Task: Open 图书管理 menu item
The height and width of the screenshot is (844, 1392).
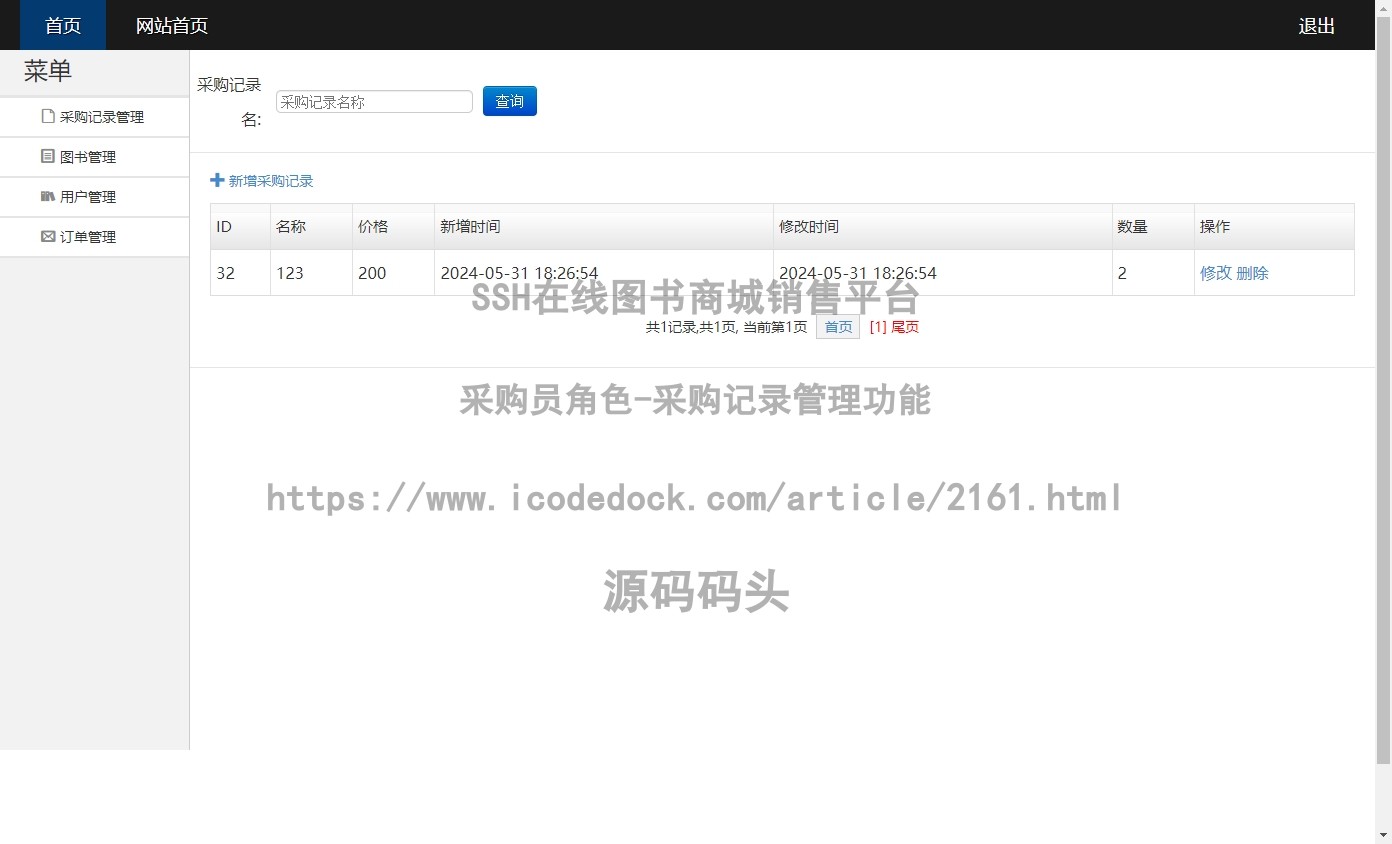Action: [94, 157]
